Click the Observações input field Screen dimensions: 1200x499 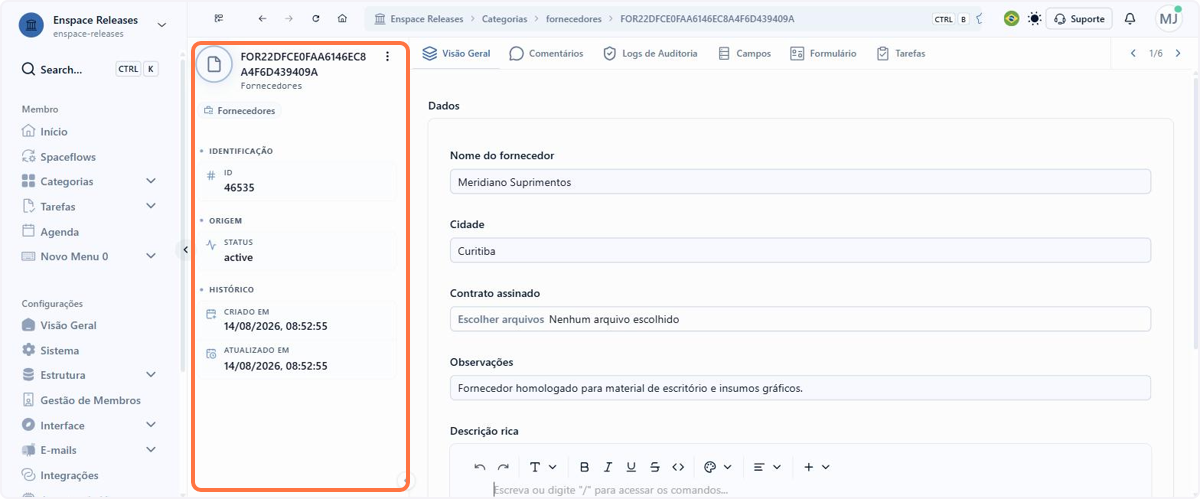pos(800,388)
